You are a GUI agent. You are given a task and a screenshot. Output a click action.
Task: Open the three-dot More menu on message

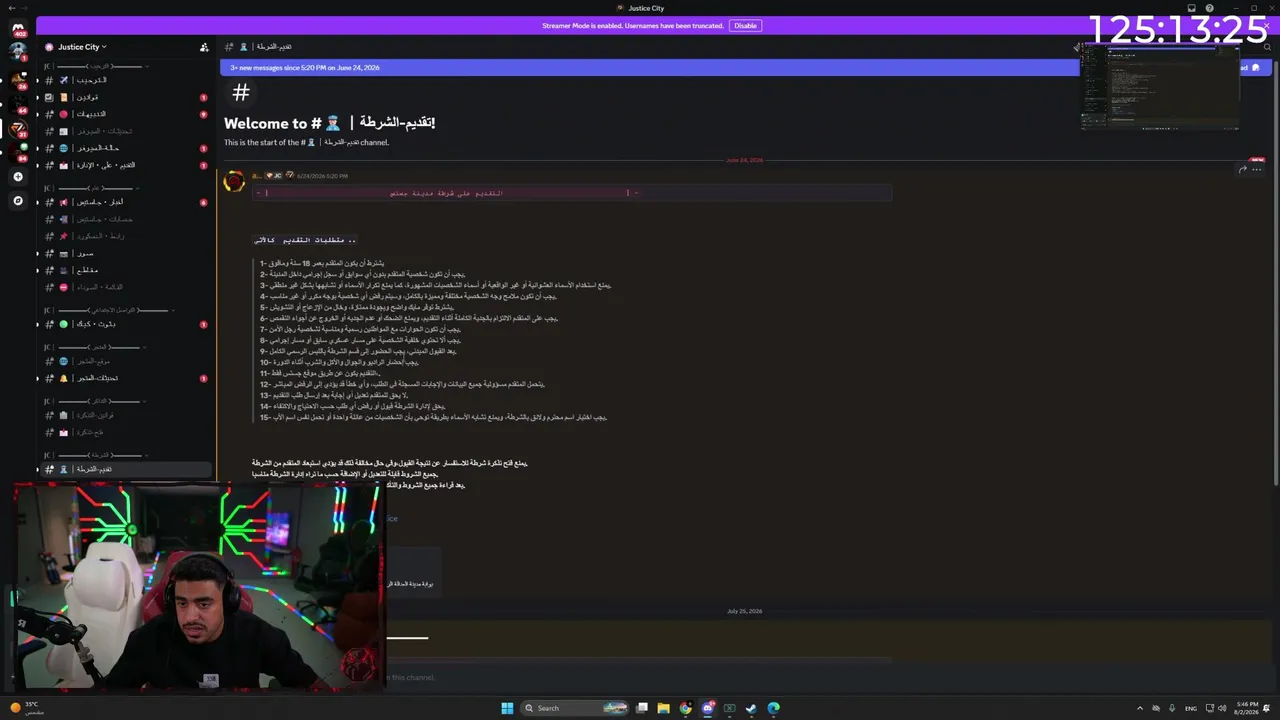[1257, 169]
